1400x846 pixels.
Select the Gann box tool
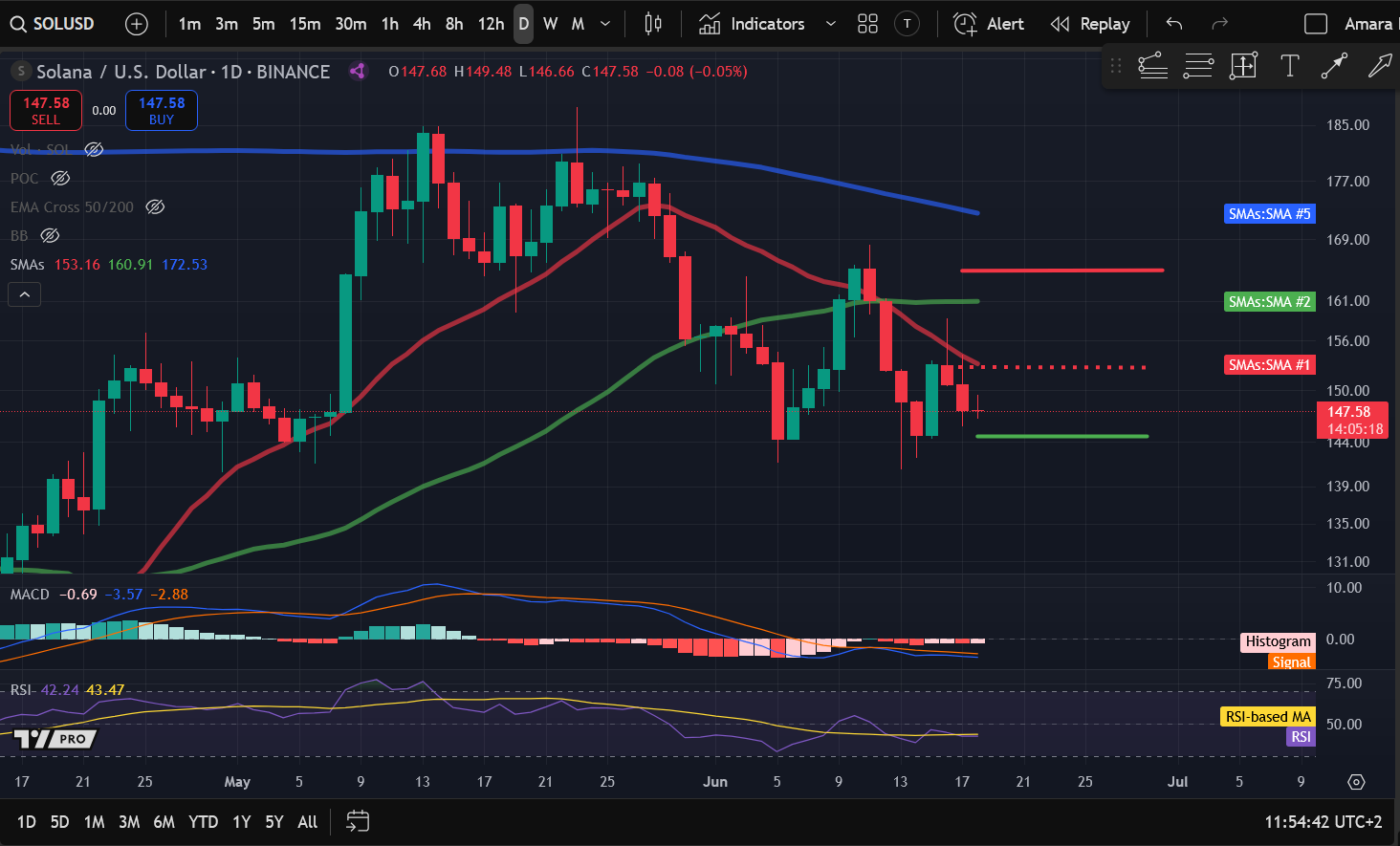[1243, 66]
